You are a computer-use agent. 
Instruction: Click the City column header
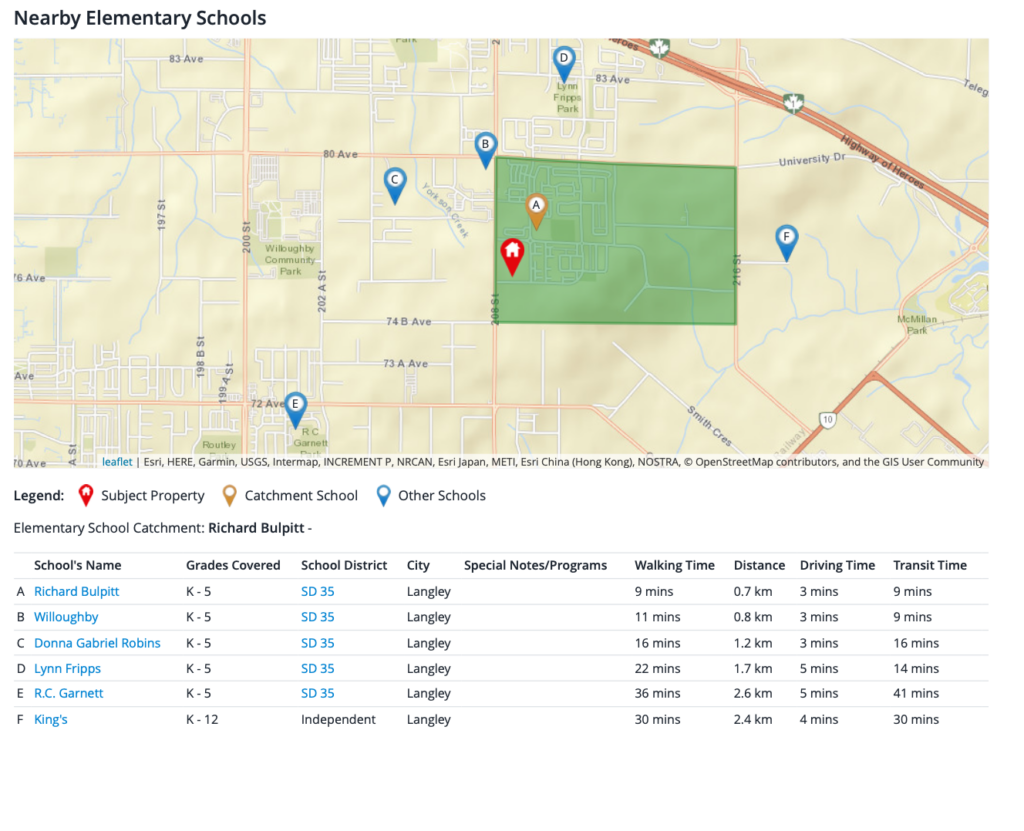(418, 565)
